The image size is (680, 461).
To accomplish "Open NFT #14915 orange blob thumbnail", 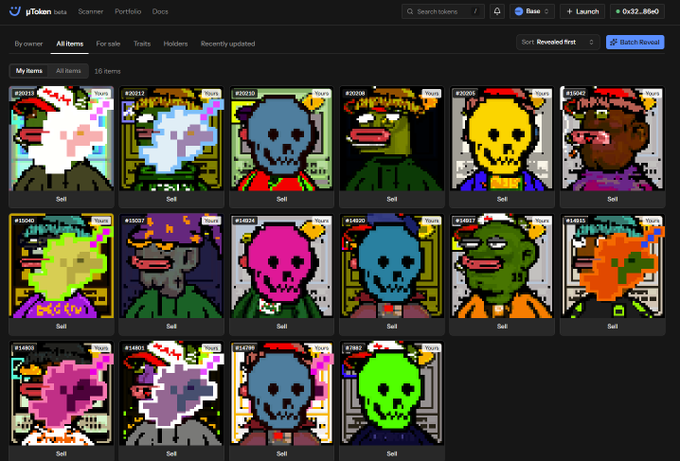I will click(x=612, y=265).
